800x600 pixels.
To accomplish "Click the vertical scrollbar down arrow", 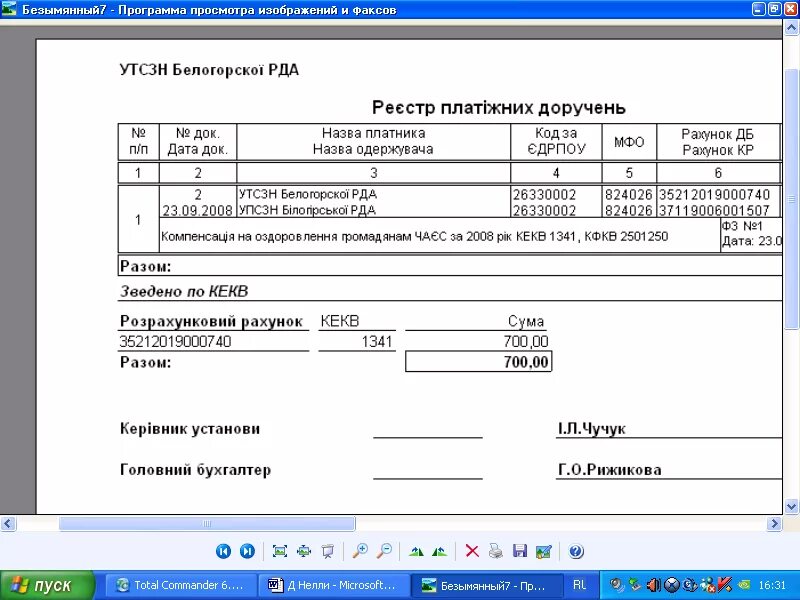I will (x=791, y=507).
